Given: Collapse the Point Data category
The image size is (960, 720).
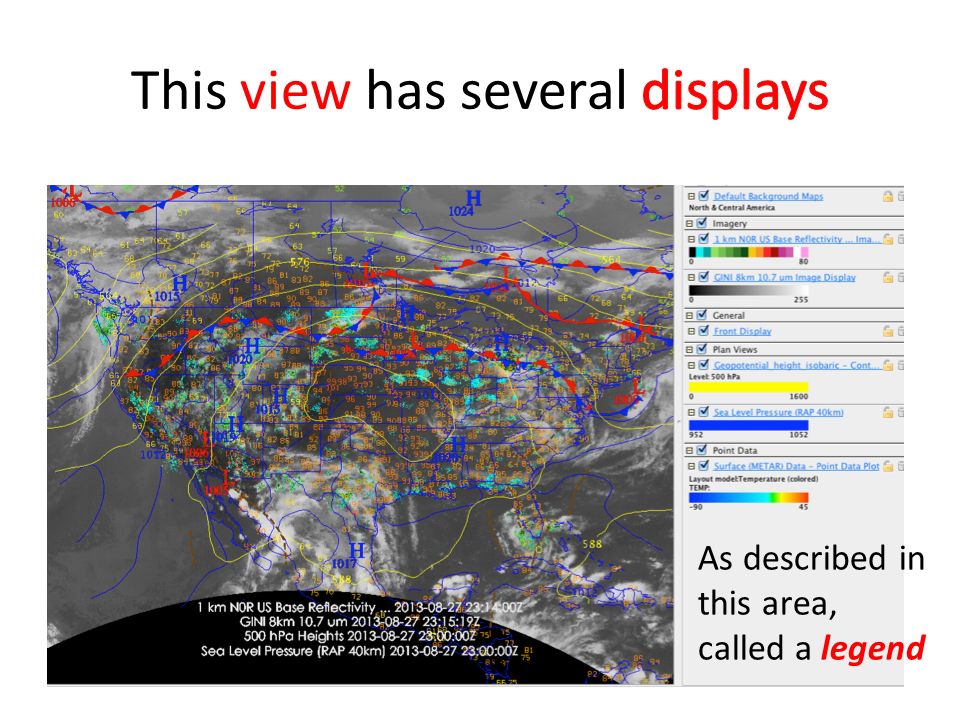Looking at the screenshot, I should pos(690,451).
